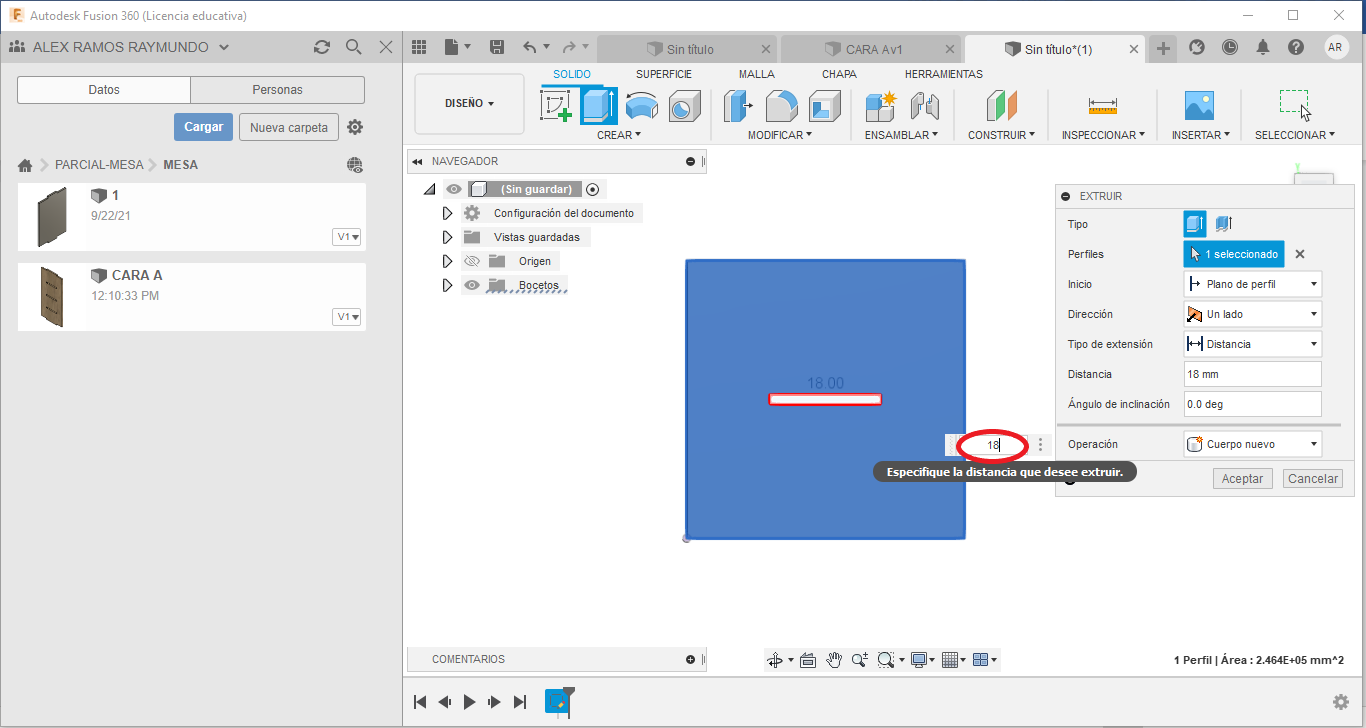Select the Create Sketch tool
Screen dimensions: 1366x728
556,106
